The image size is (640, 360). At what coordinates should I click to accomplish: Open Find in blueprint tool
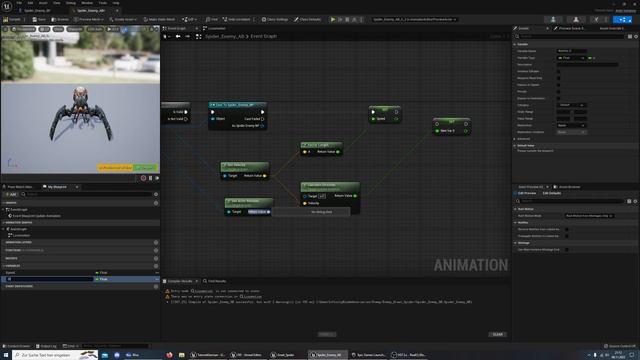click(x=212, y=19)
